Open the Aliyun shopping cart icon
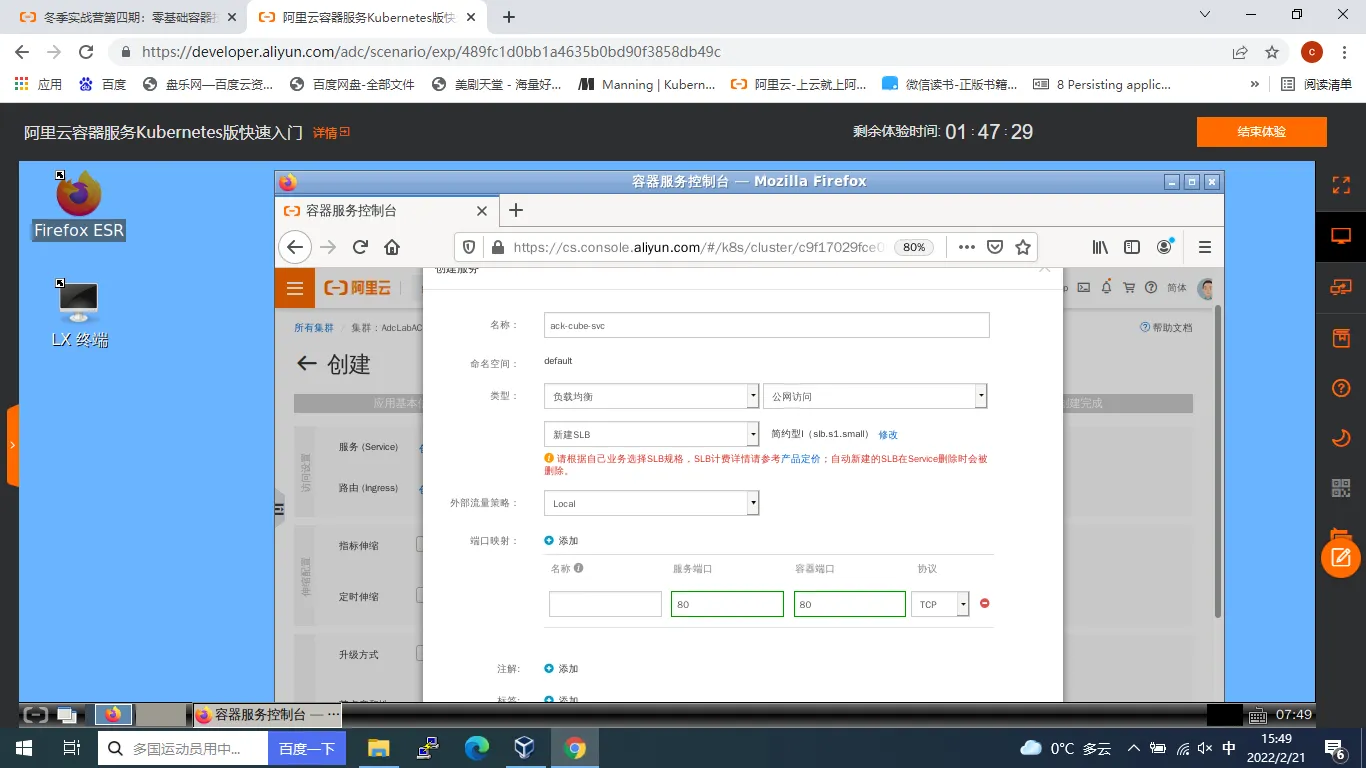Image resolution: width=1366 pixels, height=768 pixels. (1129, 288)
